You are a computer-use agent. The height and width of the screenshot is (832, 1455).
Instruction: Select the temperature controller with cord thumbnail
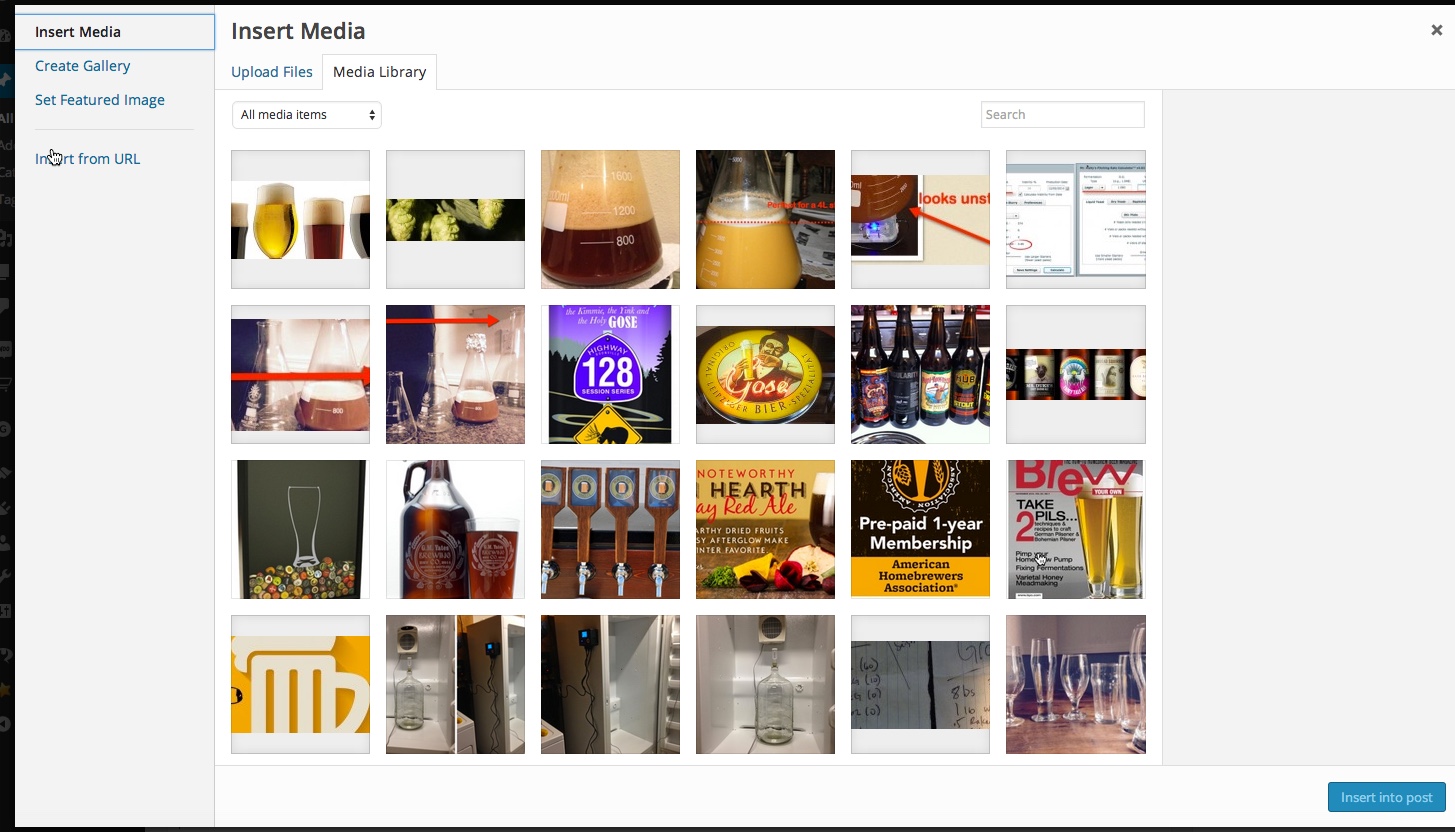(610, 684)
